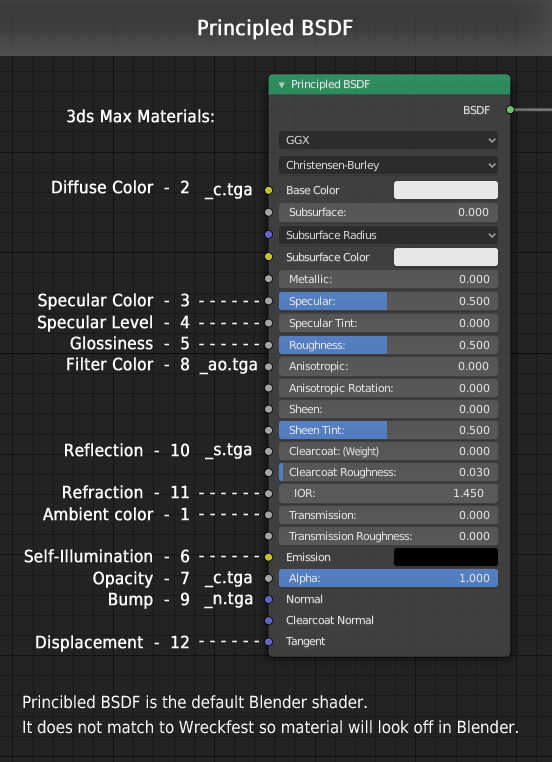Click the "_n.tga" text beside Bump
This screenshot has height=762, width=552.
[228, 600]
